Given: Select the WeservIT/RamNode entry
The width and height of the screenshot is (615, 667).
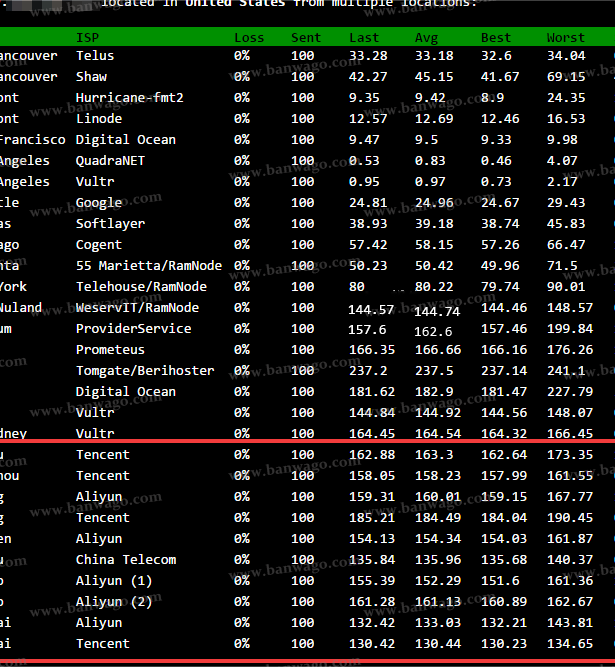Looking at the screenshot, I should click(137, 308).
